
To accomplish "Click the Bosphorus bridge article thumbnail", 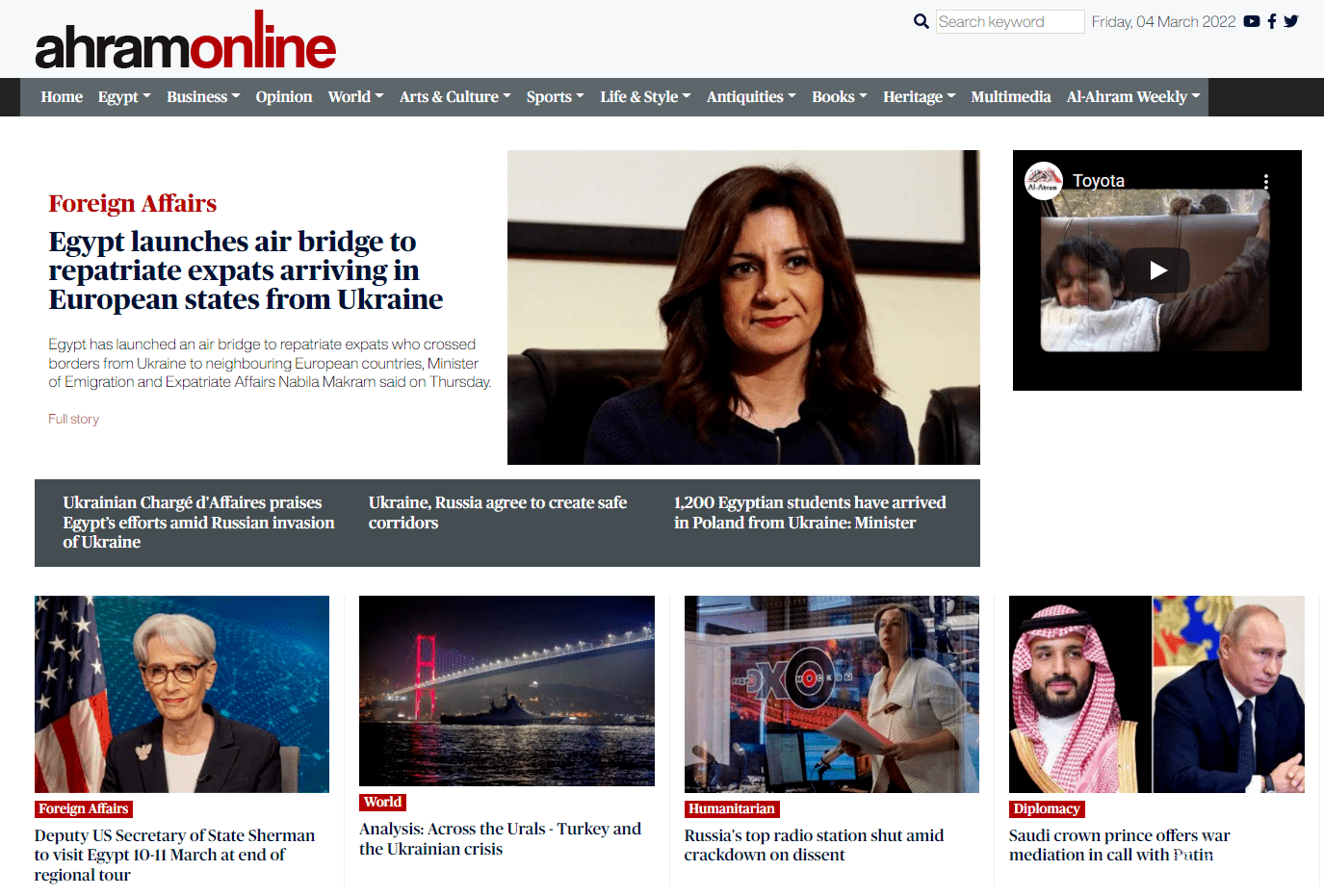I will point(506,691).
